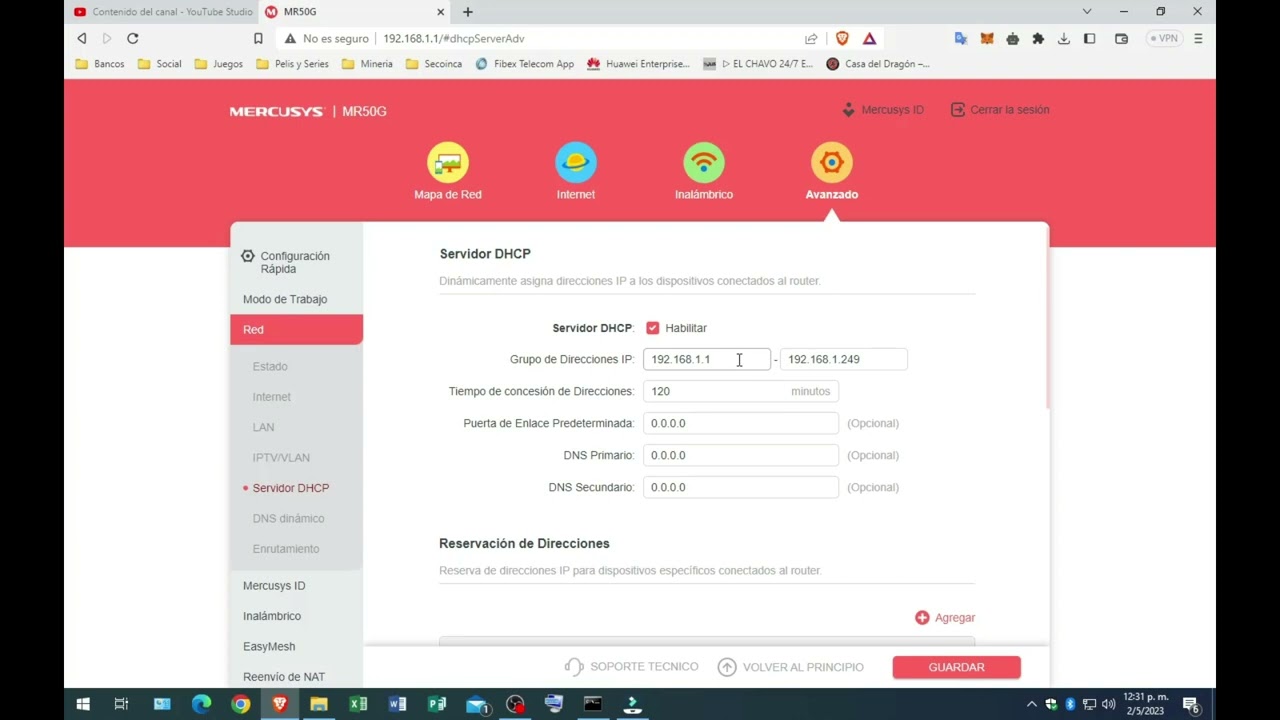Open the Inalámbrico wifi icon
This screenshot has width=1280, height=720.
[x=704, y=163]
